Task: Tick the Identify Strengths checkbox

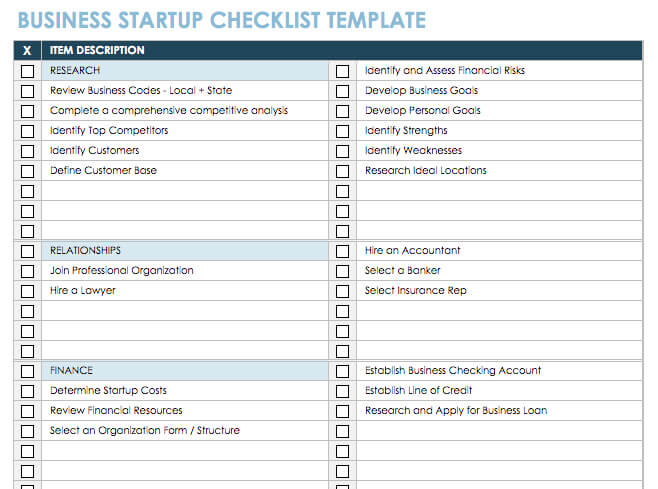Action: tap(343, 131)
